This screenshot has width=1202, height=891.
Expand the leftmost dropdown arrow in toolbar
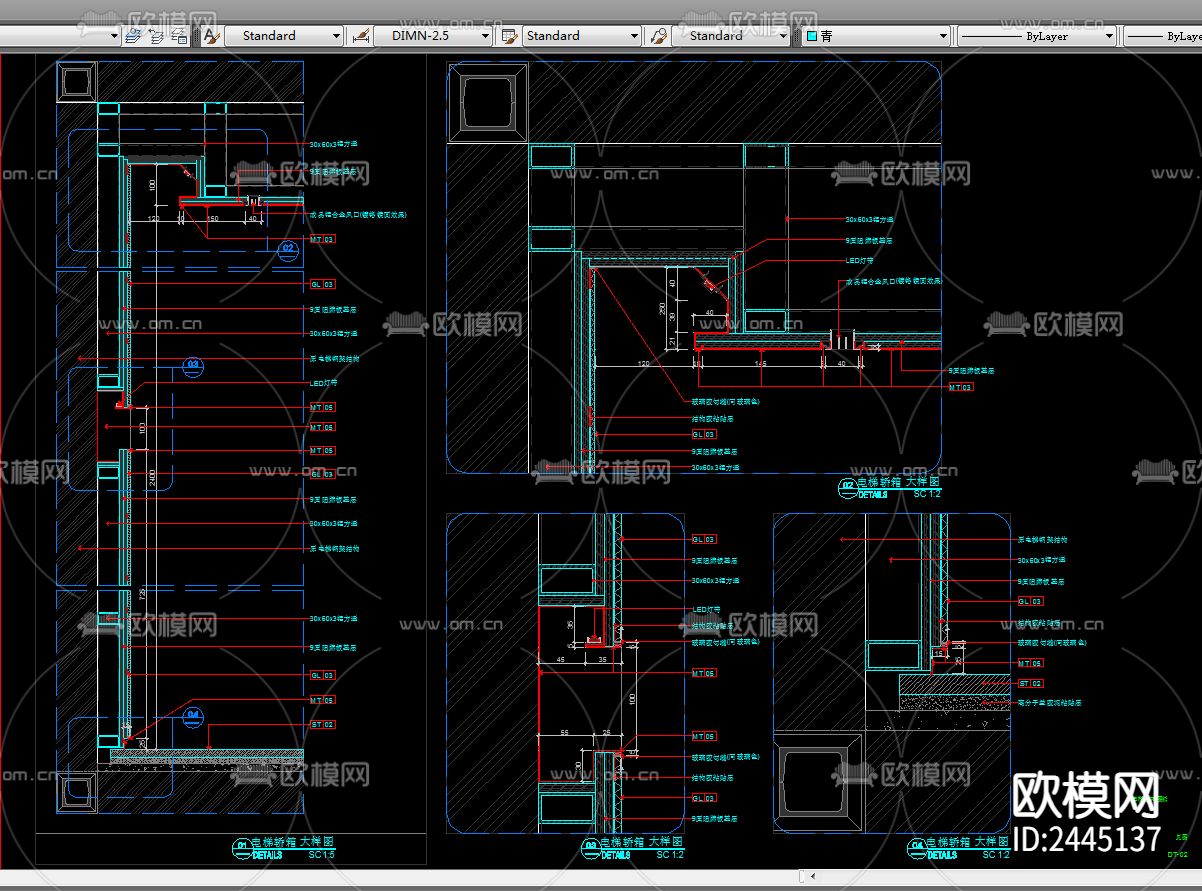point(113,36)
